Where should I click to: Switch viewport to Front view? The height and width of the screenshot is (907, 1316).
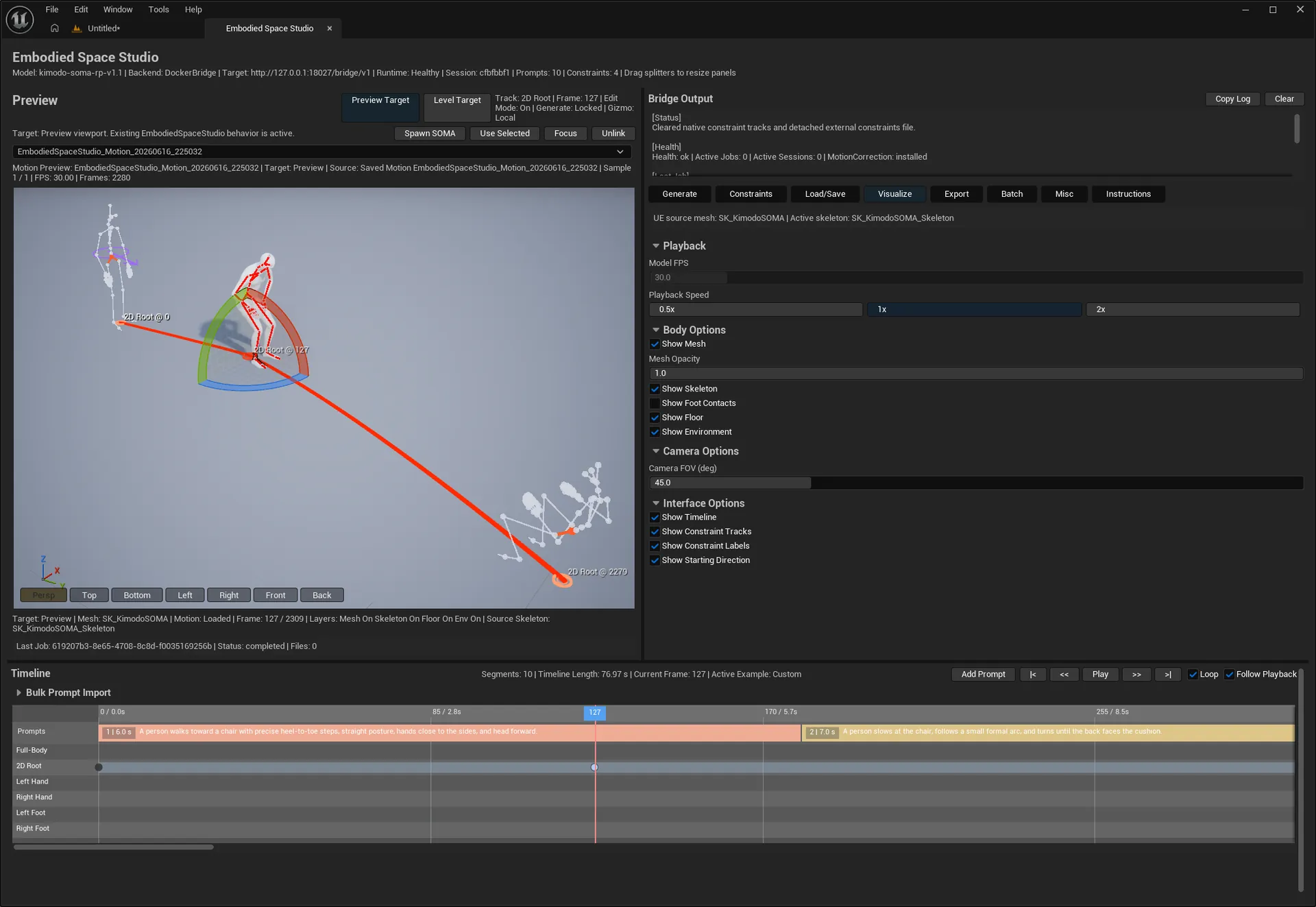click(x=276, y=595)
